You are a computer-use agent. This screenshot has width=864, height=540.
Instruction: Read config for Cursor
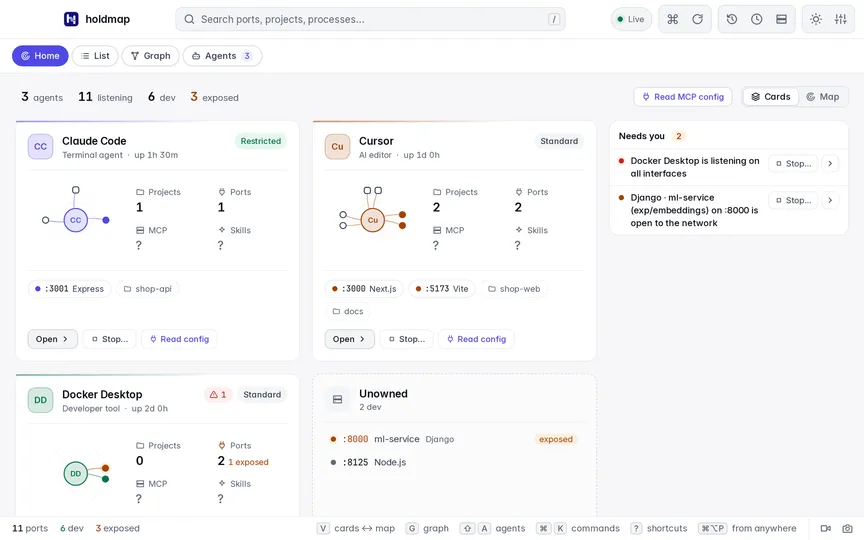476,339
